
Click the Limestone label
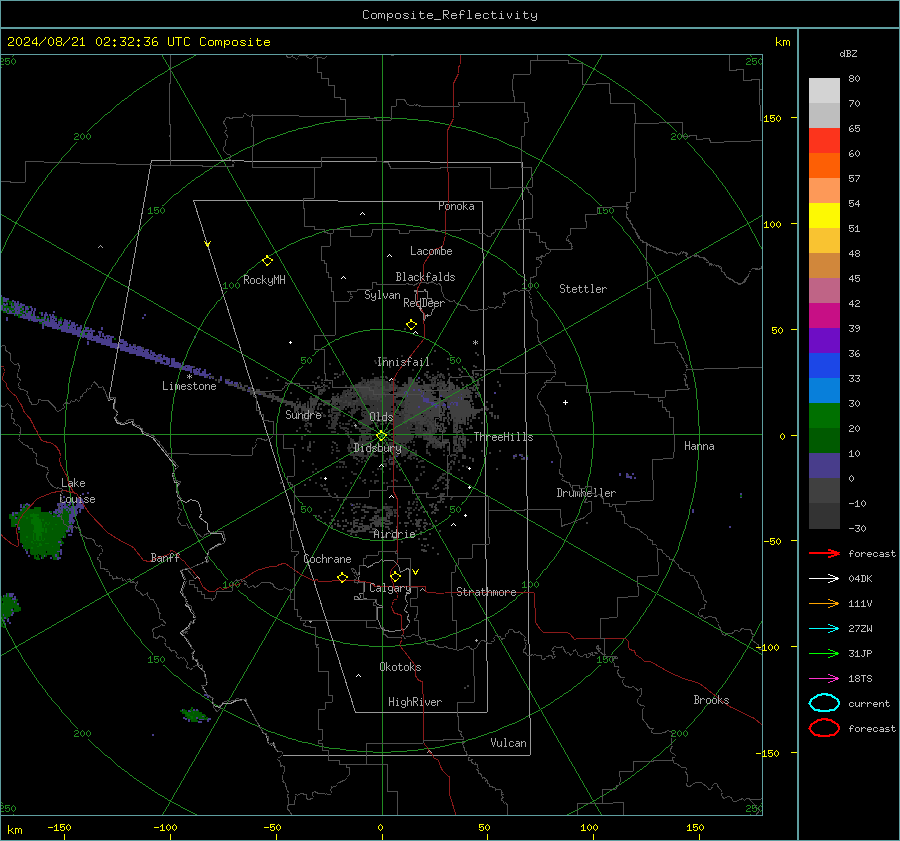(x=189, y=386)
